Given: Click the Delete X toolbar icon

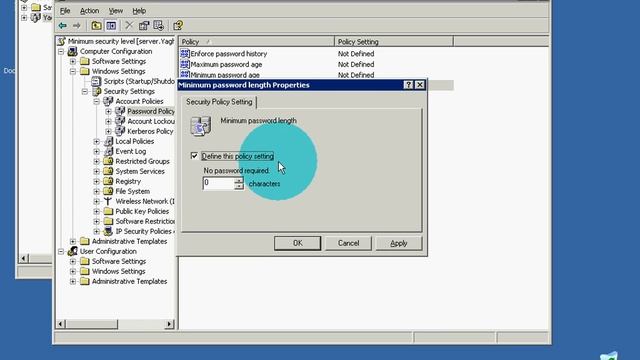Looking at the screenshot, I should [x=129, y=26].
